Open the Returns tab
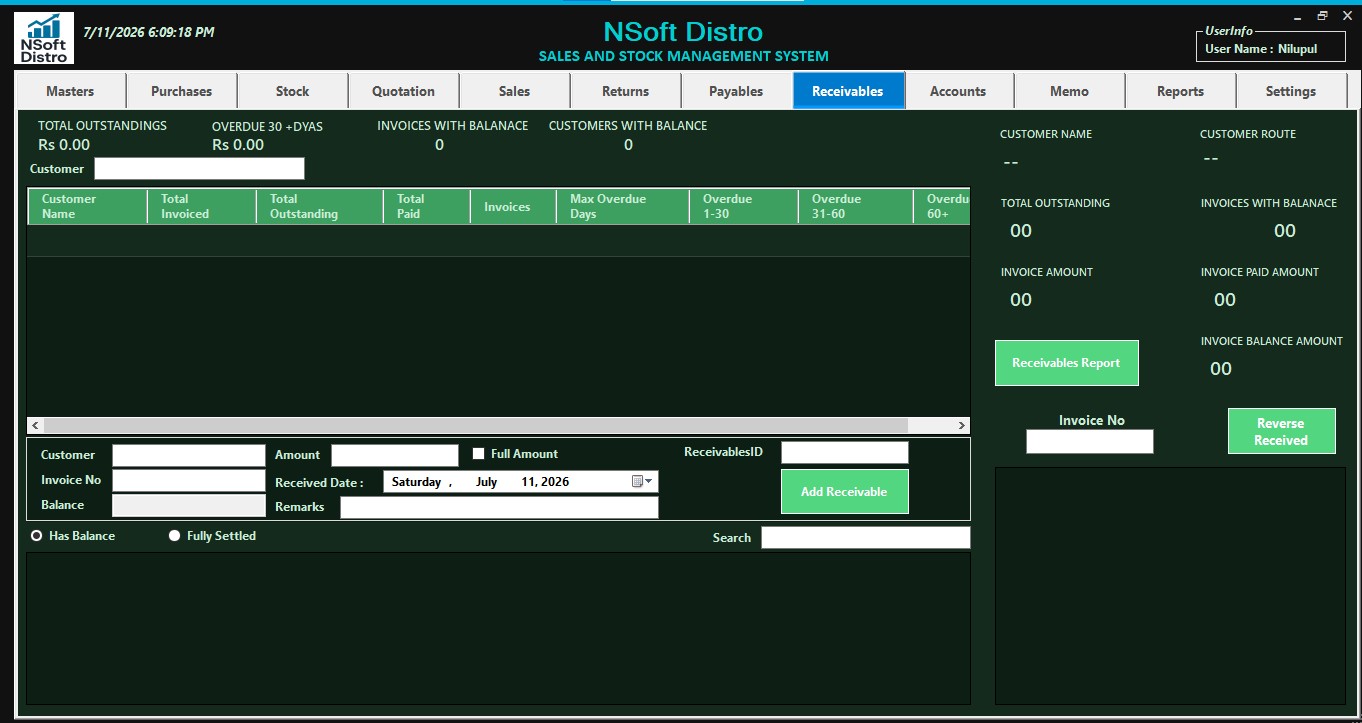1362x723 pixels. click(625, 91)
